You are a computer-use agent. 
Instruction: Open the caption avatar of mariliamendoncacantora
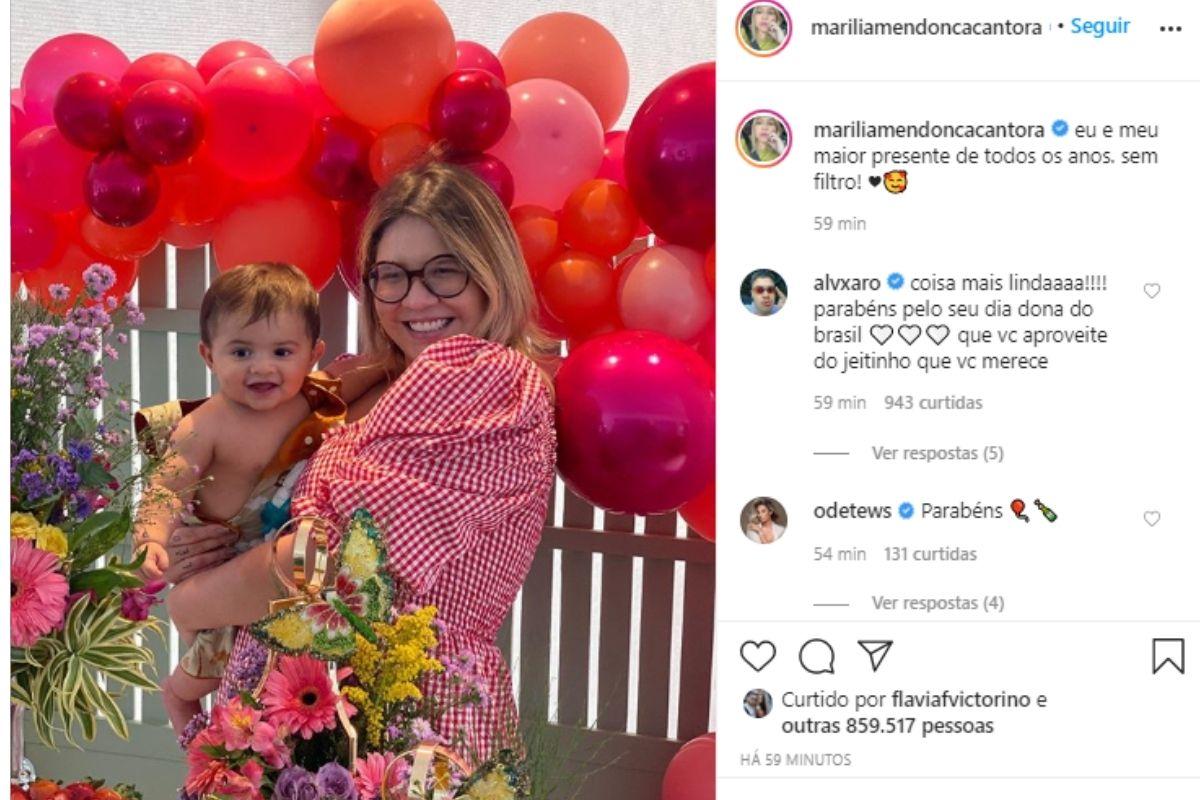click(764, 138)
